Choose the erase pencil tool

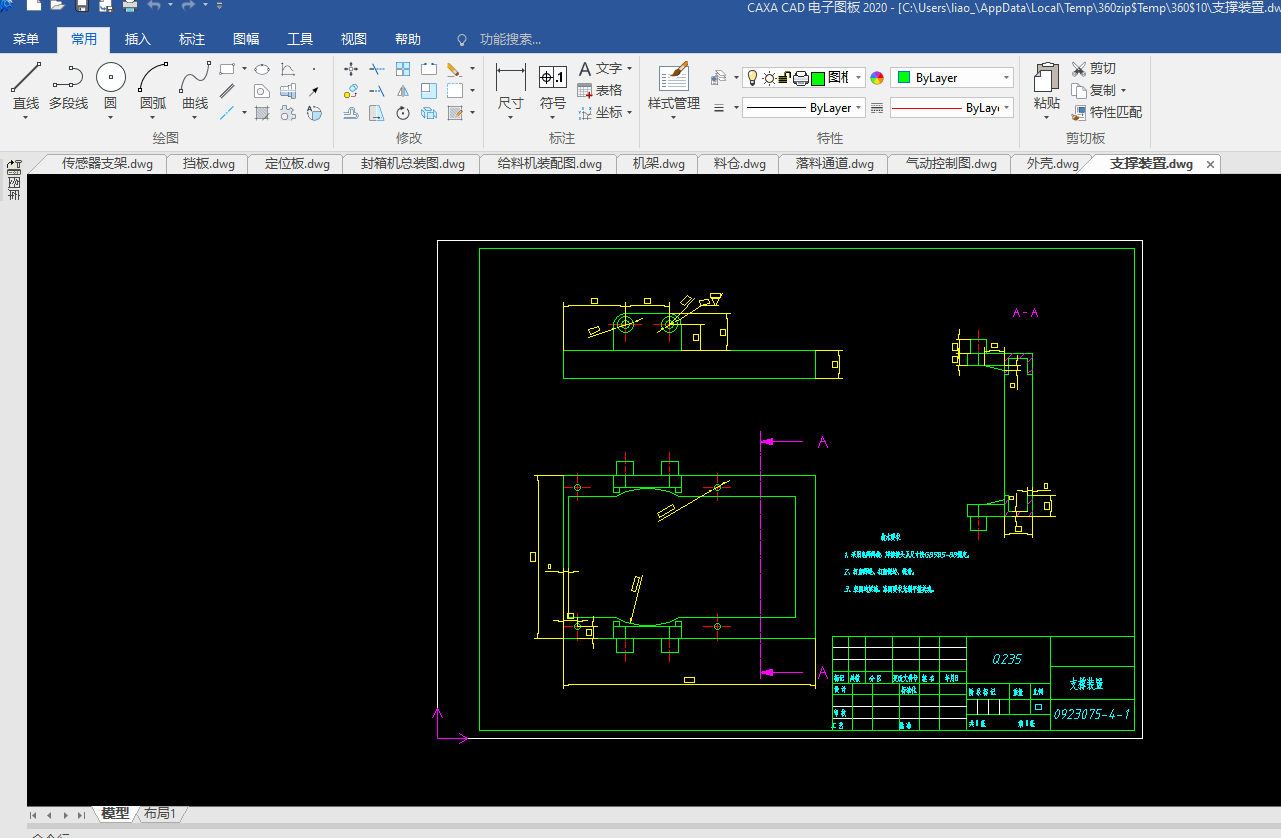click(x=454, y=69)
